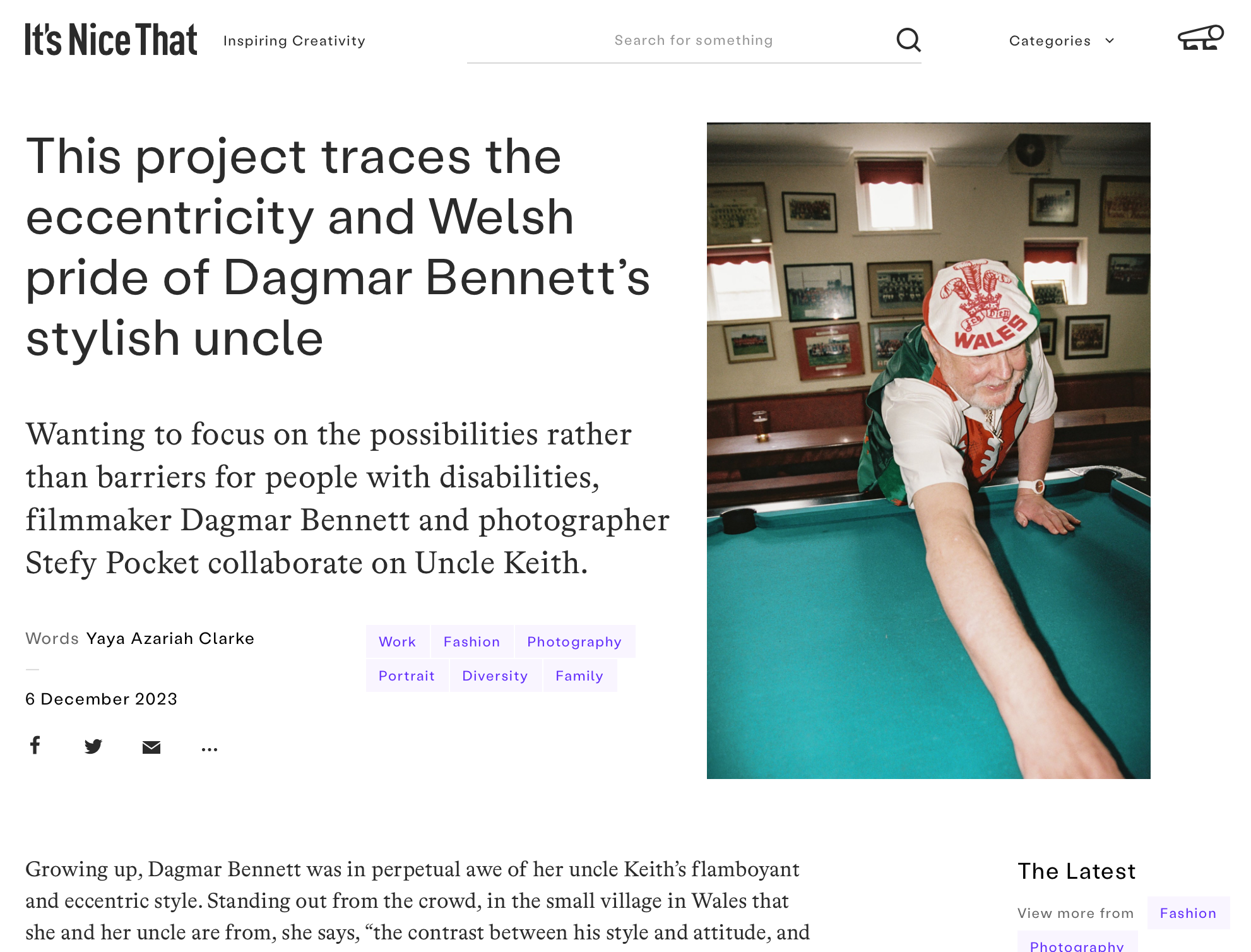Image resolution: width=1251 pixels, height=952 pixels.
Task: Share article on Facebook
Action: (x=35, y=746)
